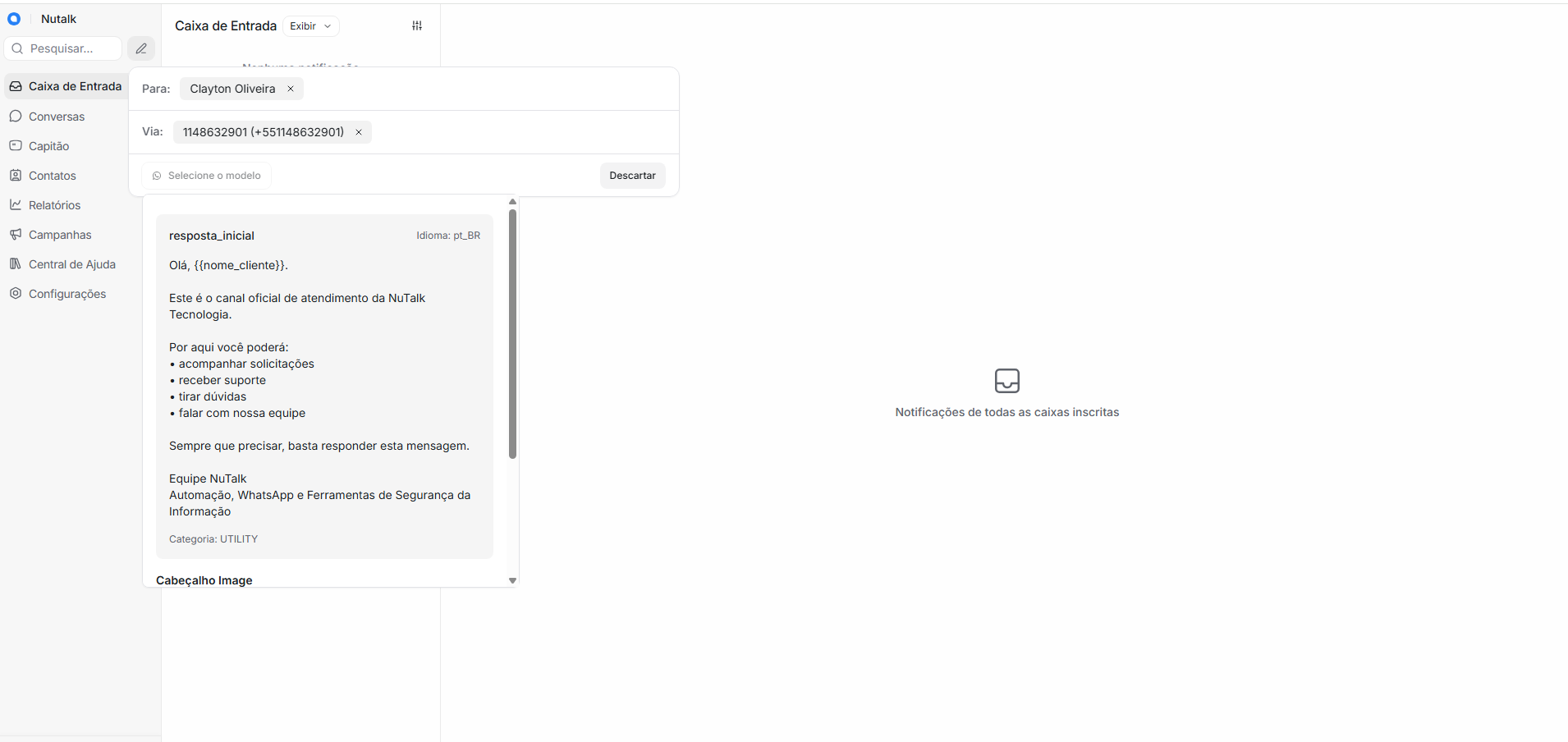Open Caixa de Entrada in sidebar
This screenshot has width=1568, height=742.
66,86
